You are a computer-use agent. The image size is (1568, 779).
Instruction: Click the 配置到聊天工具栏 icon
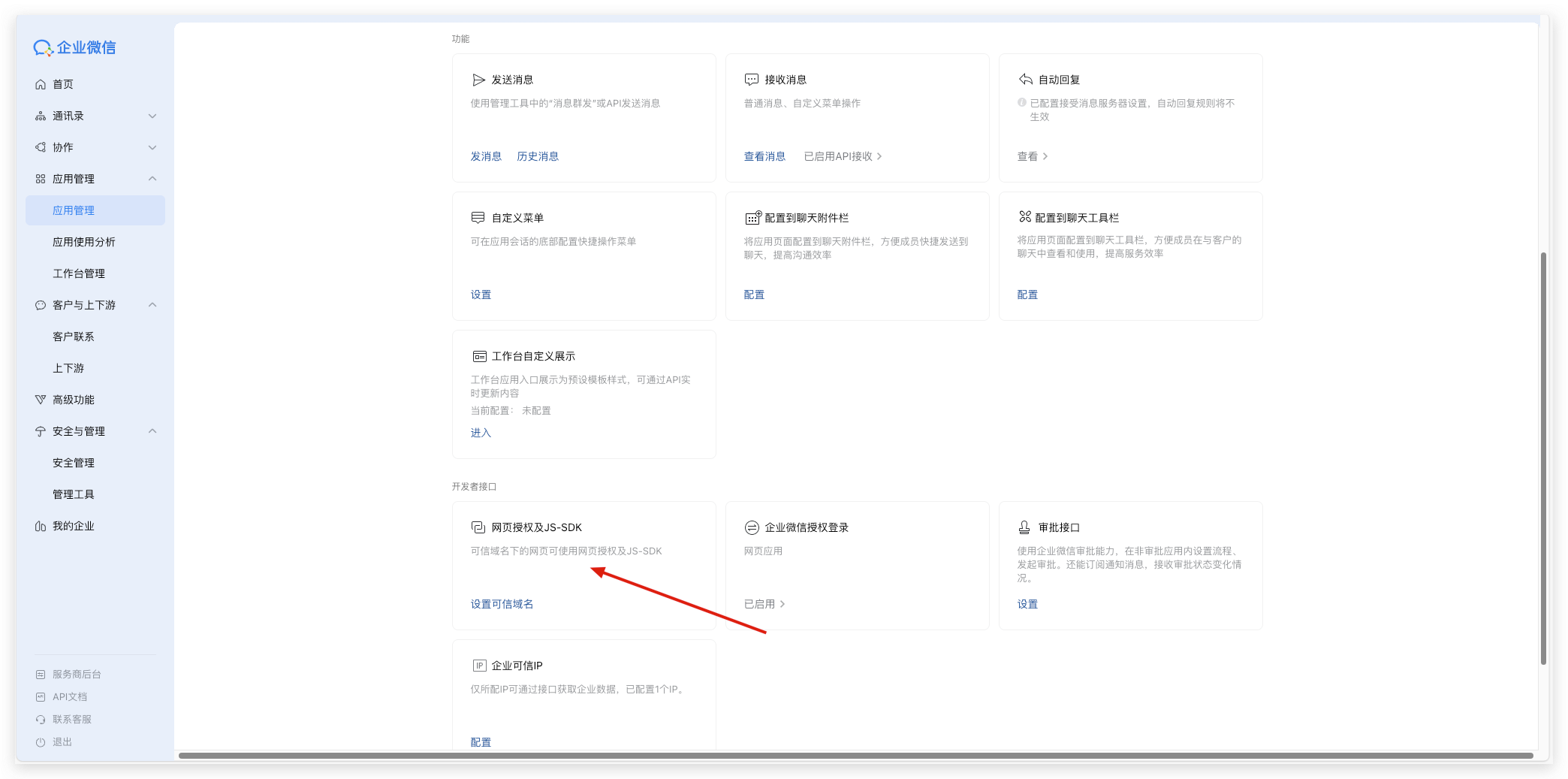pyautogui.click(x=1025, y=217)
